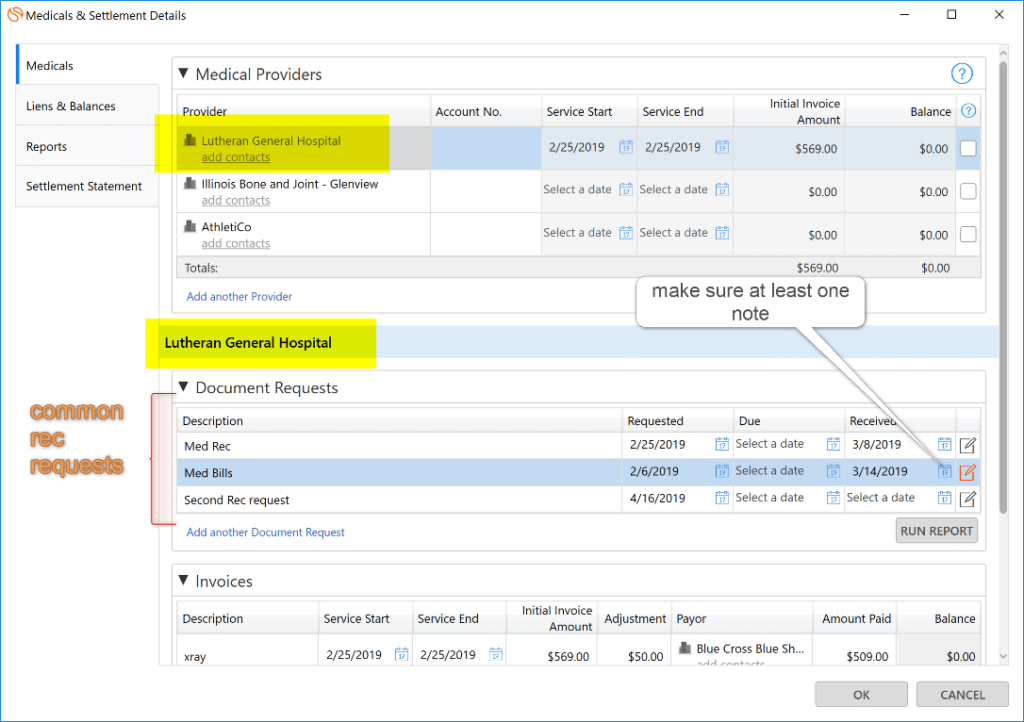The image size is (1024, 722).
Task: Collapse the Document Requests section
Action: point(184,386)
